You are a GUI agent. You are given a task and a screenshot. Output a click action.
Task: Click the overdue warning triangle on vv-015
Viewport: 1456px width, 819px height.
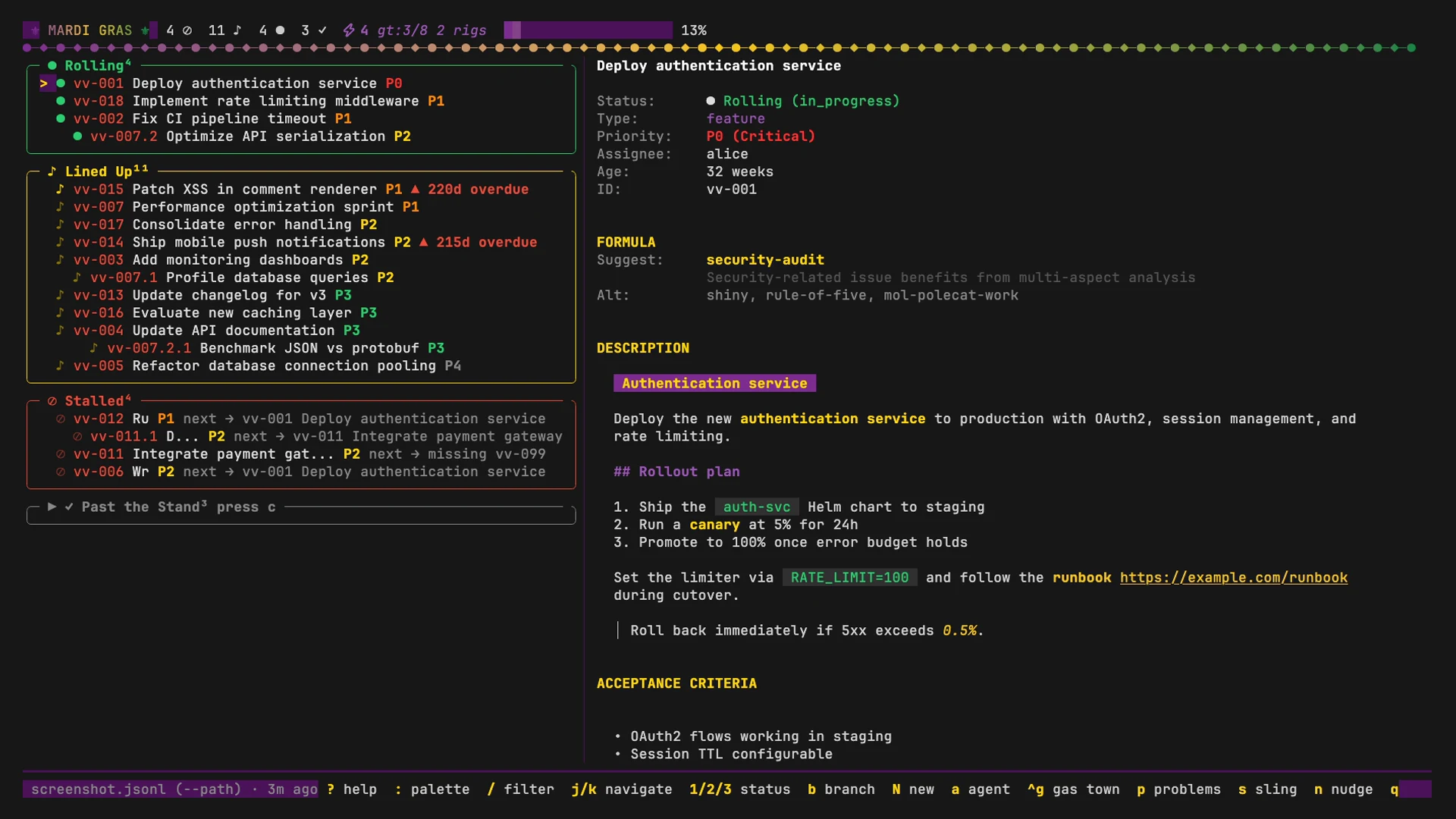(415, 189)
